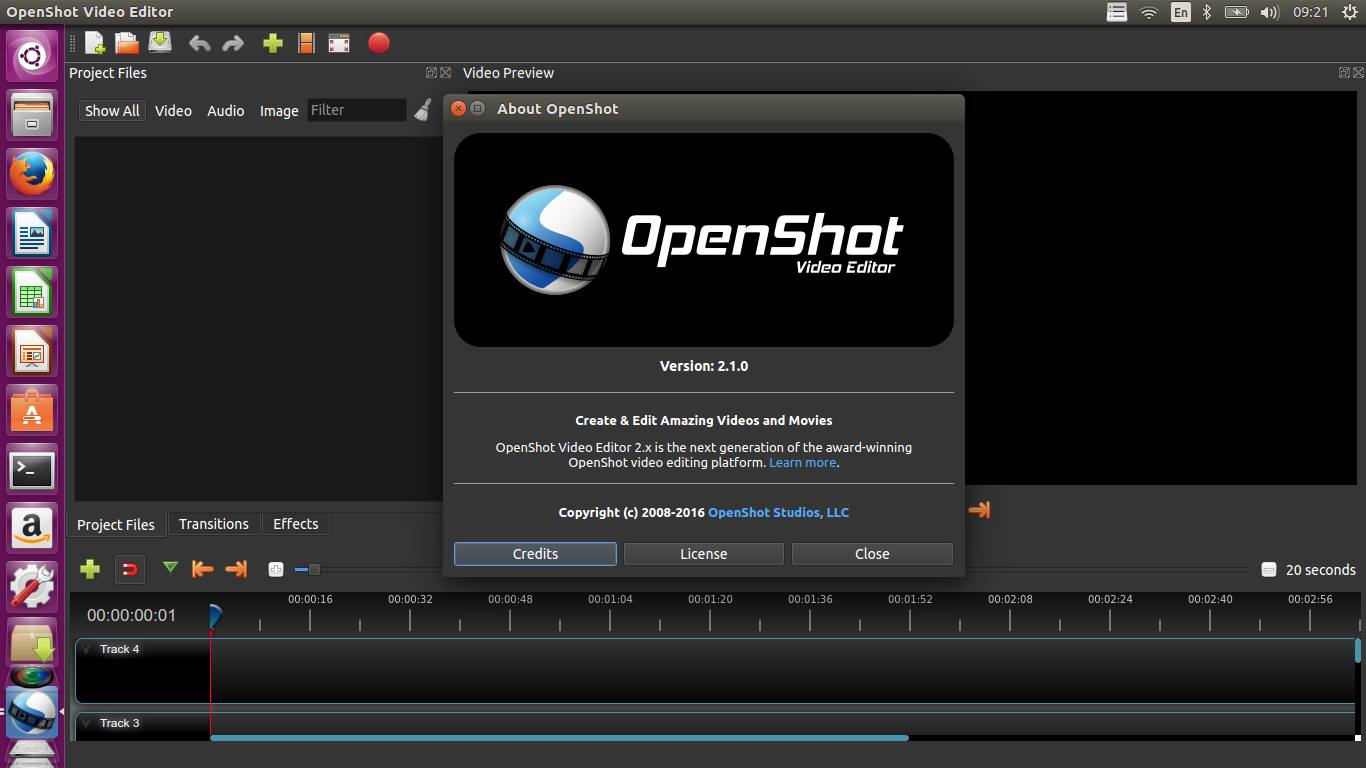Open LibreOffice Impress from the dock
Image resolution: width=1366 pixels, height=768 pixels.
click(32, 351)
